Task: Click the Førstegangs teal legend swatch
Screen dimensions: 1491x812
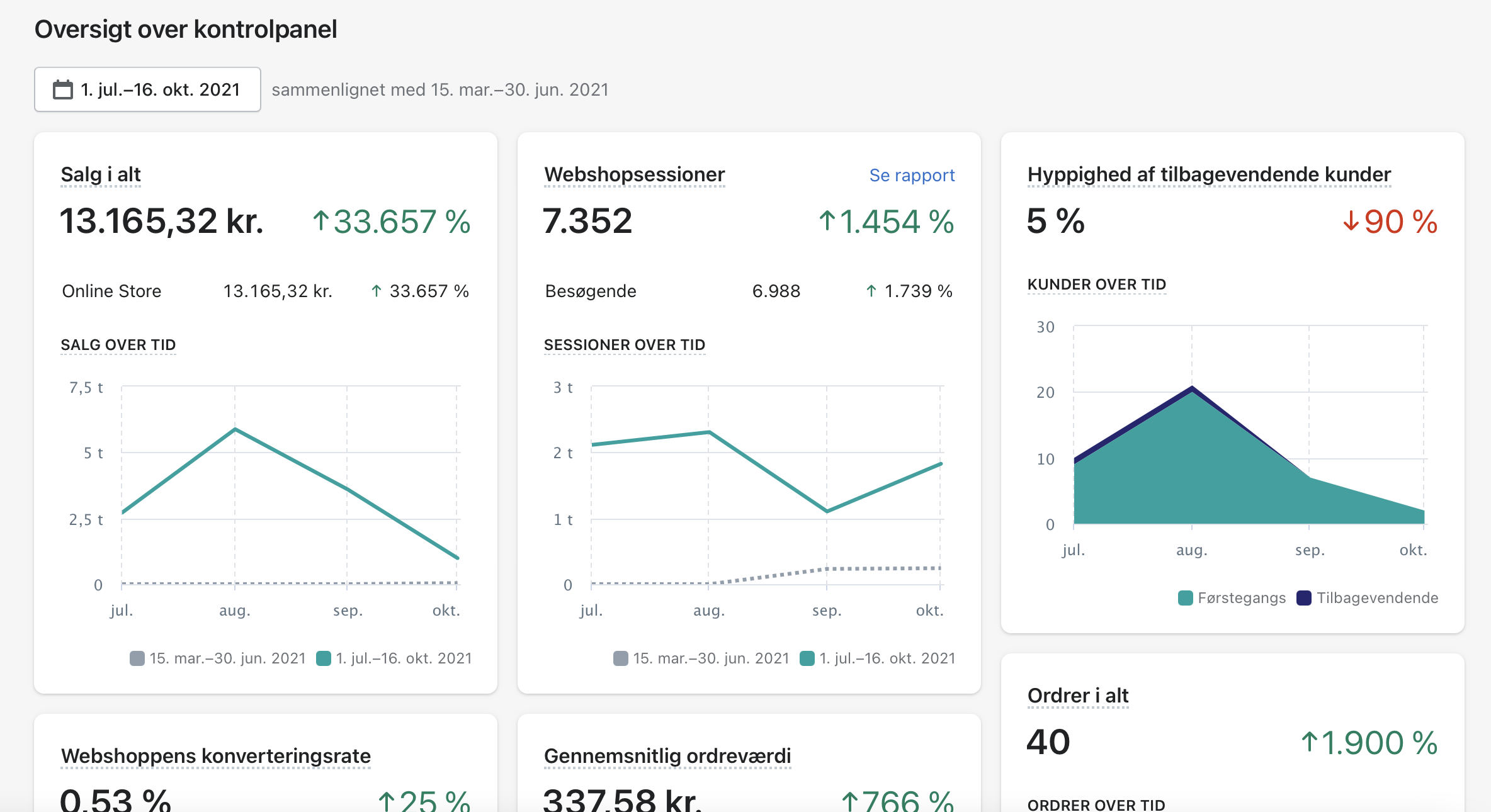Action: pos(1185,598)
